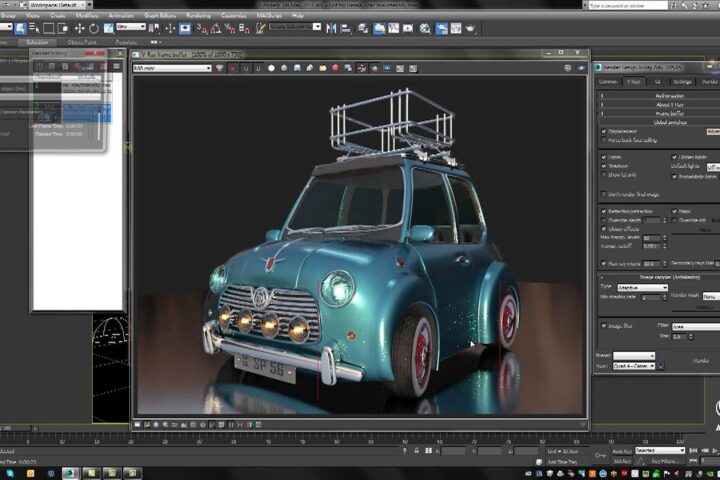This screenshot has height=480, width=720.
Task: Open the Graph Editors menu
Action: (x=160, y=16)
